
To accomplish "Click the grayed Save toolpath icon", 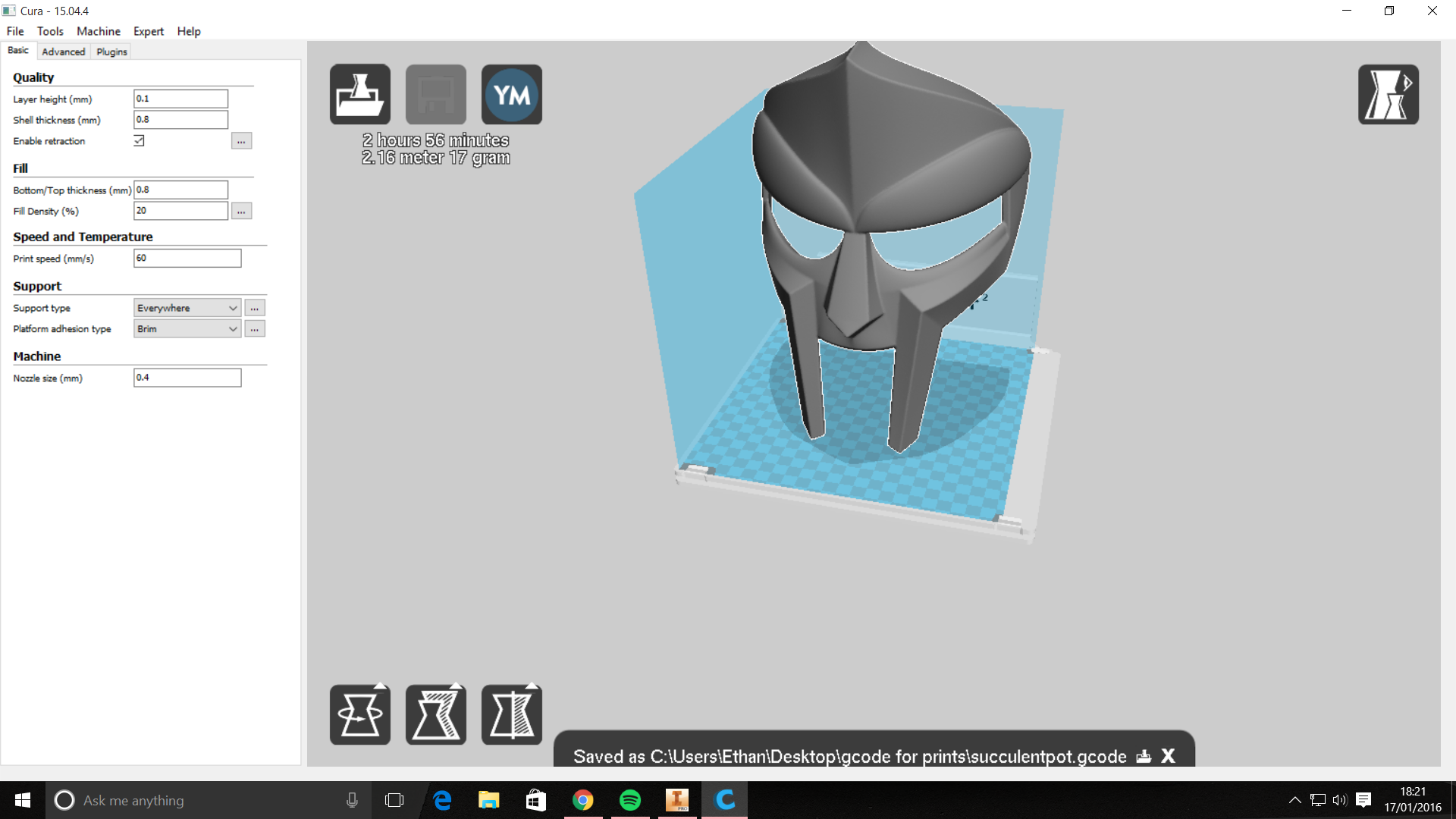I will (x=436, y=95).
